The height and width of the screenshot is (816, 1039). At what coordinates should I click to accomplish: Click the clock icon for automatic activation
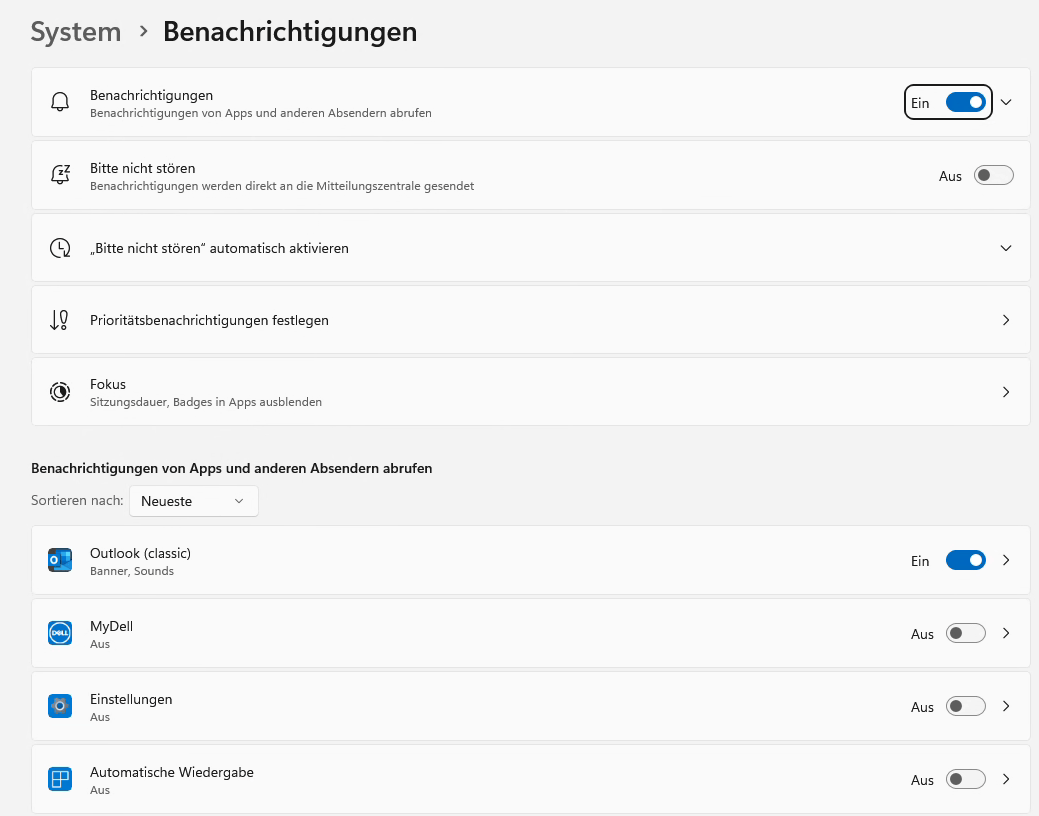pyautogui.click(x=60, y=248)
